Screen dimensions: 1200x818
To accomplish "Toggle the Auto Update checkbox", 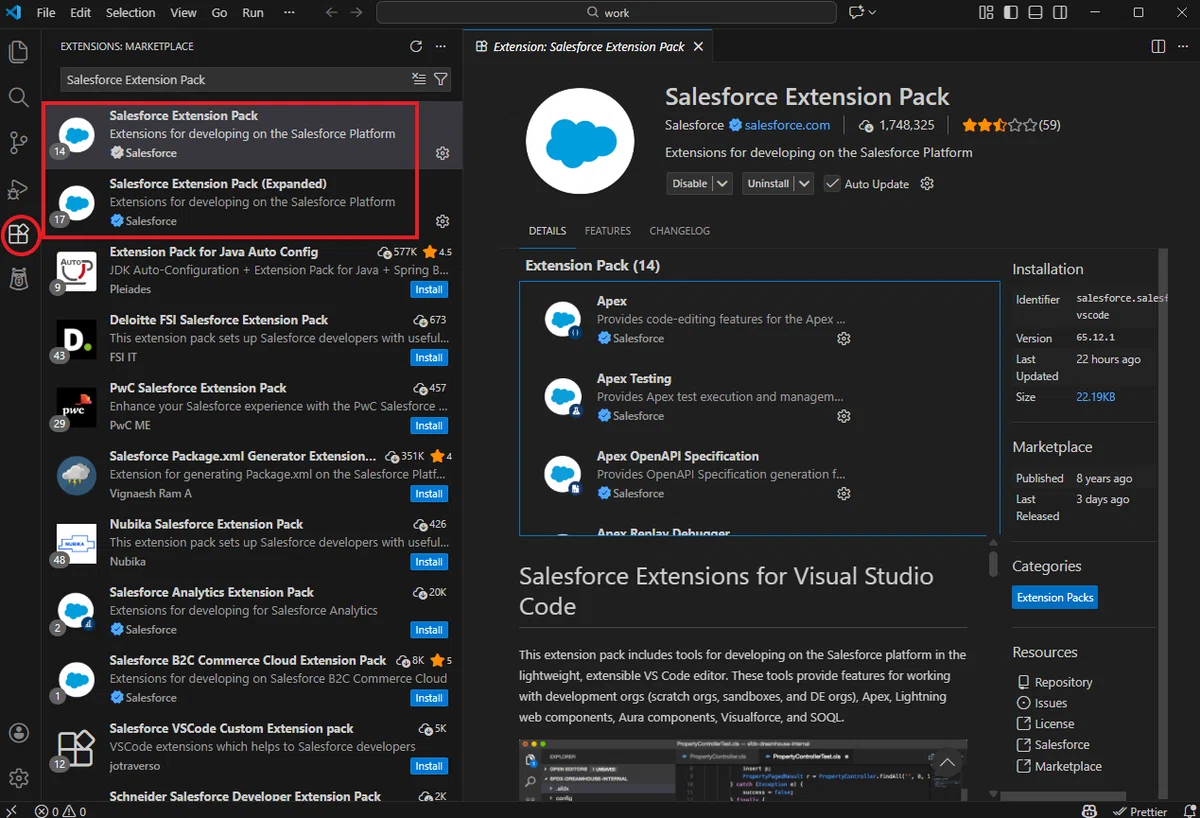I will coord(831,184).
